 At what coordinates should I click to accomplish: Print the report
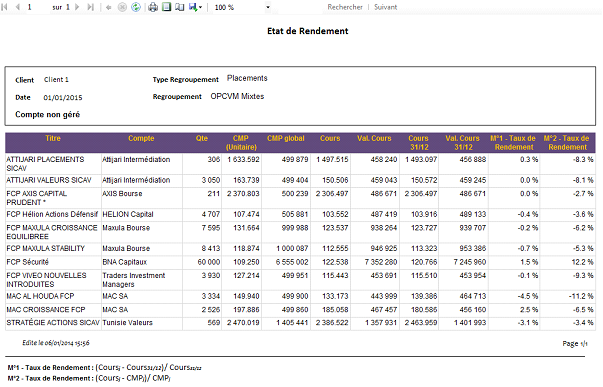pyautogui.click(x=153, y=7)
